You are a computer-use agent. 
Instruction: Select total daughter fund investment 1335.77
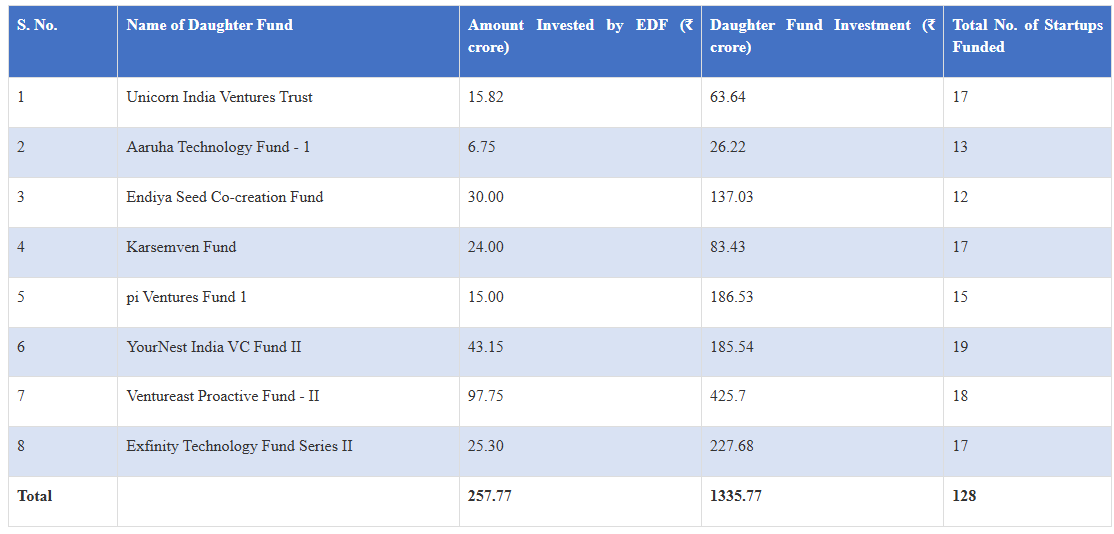(736, 496)
